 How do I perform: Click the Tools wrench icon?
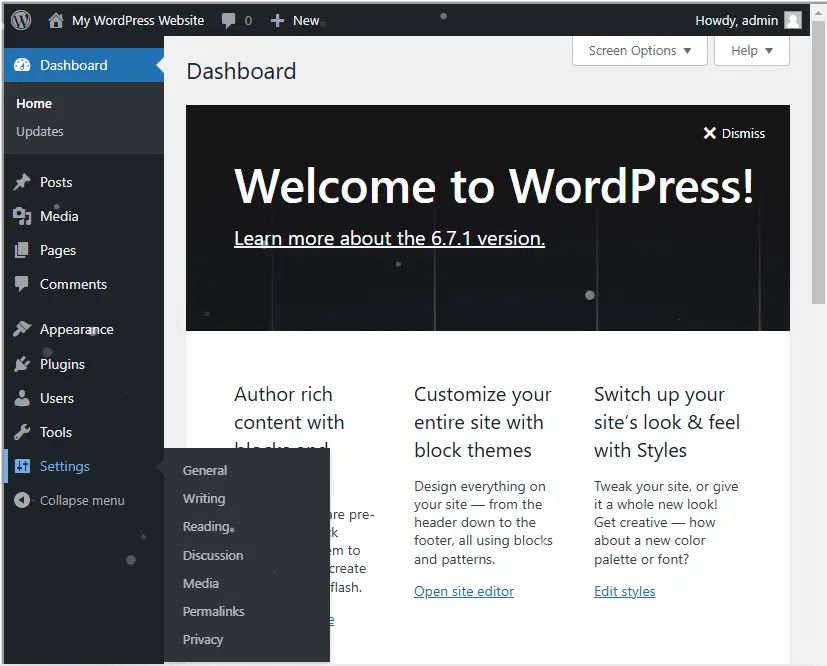pos(22,432)
